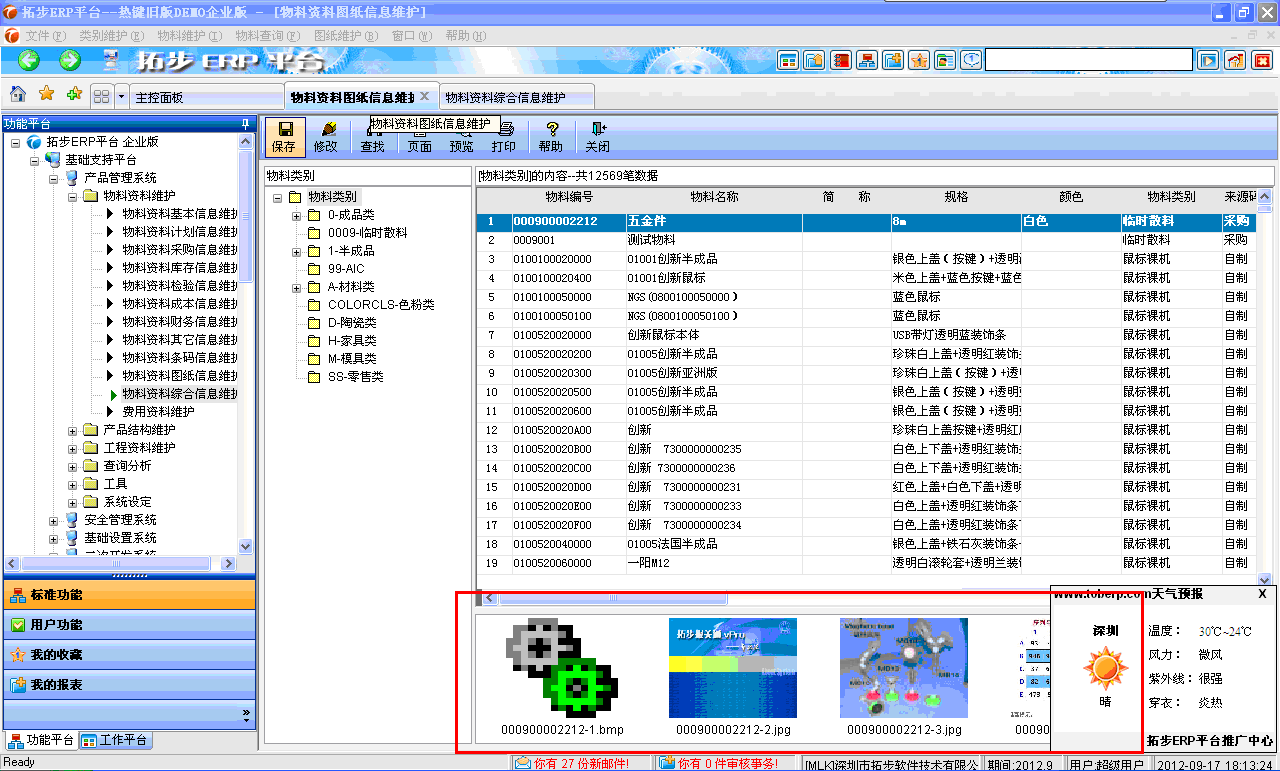Click the table's horizontal scrollbar

pyautogui.click(x=560, y=598)
